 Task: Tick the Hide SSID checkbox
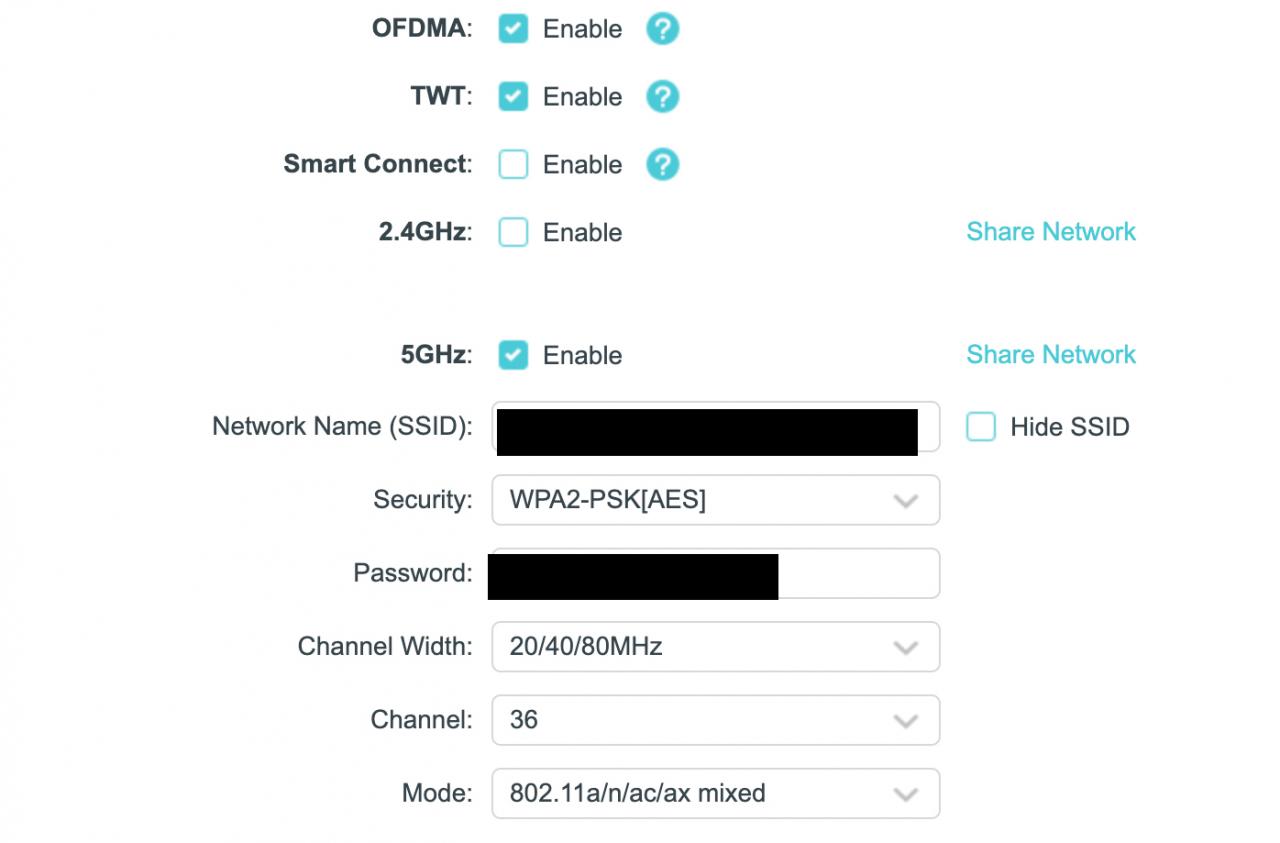coord(981,427)
